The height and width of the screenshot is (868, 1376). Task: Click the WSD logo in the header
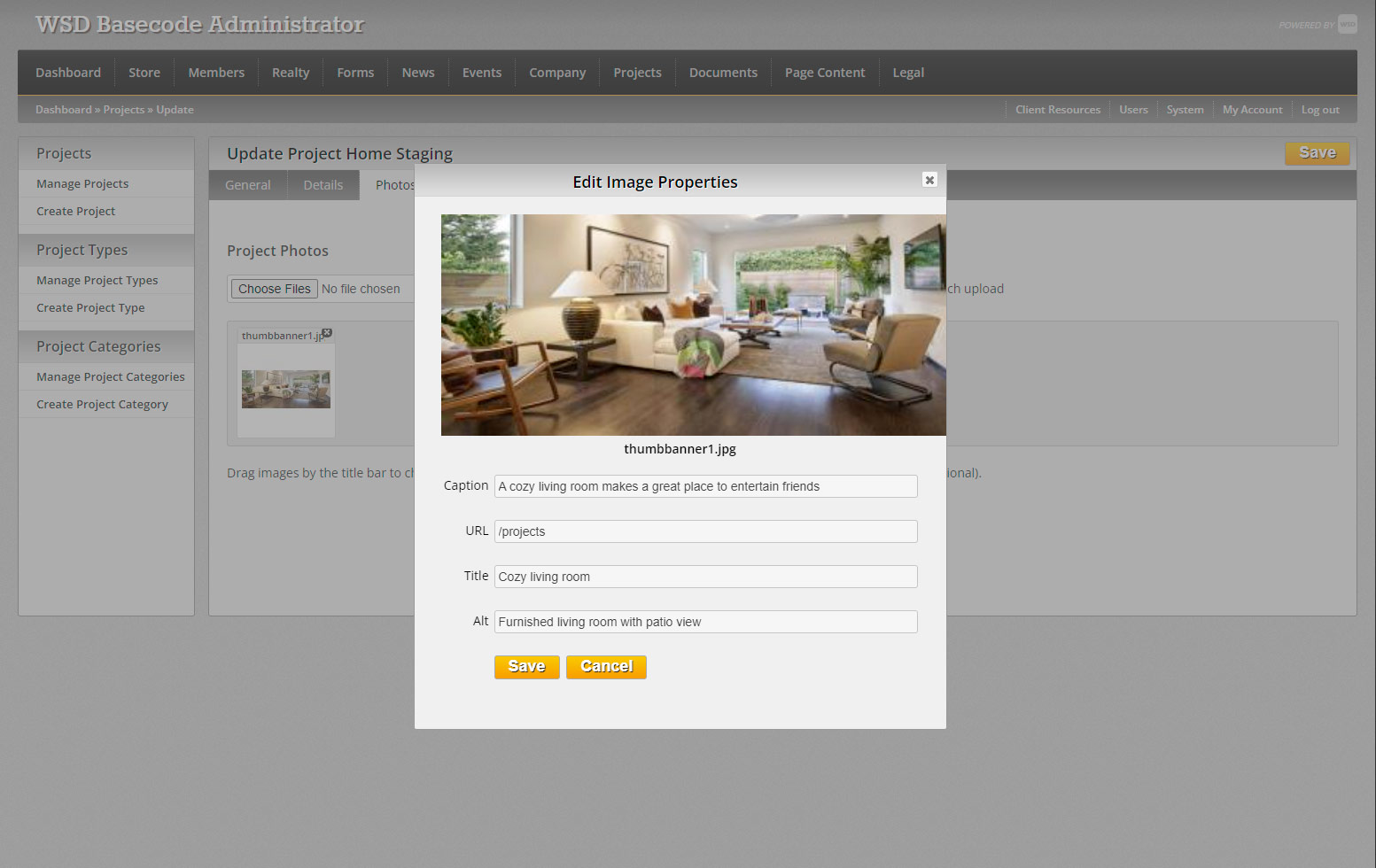1347,24
